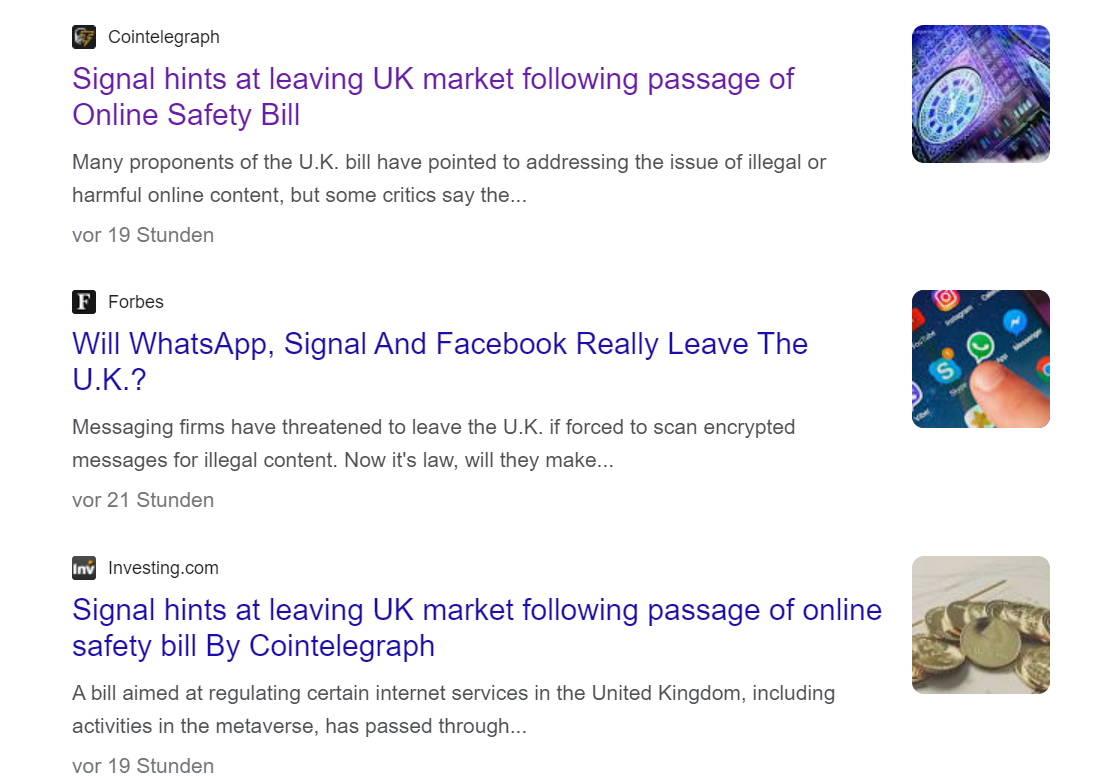Click the Investing.com source name
1112x776 pixels.
[x=163, y=568]
